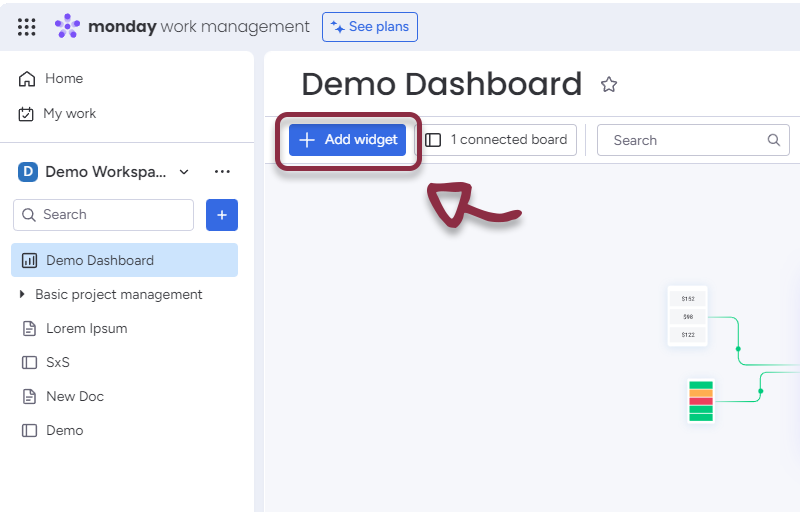Open My work in the sidebar
The width and height of the screenshot is (800, 512).
coord(69,113)
